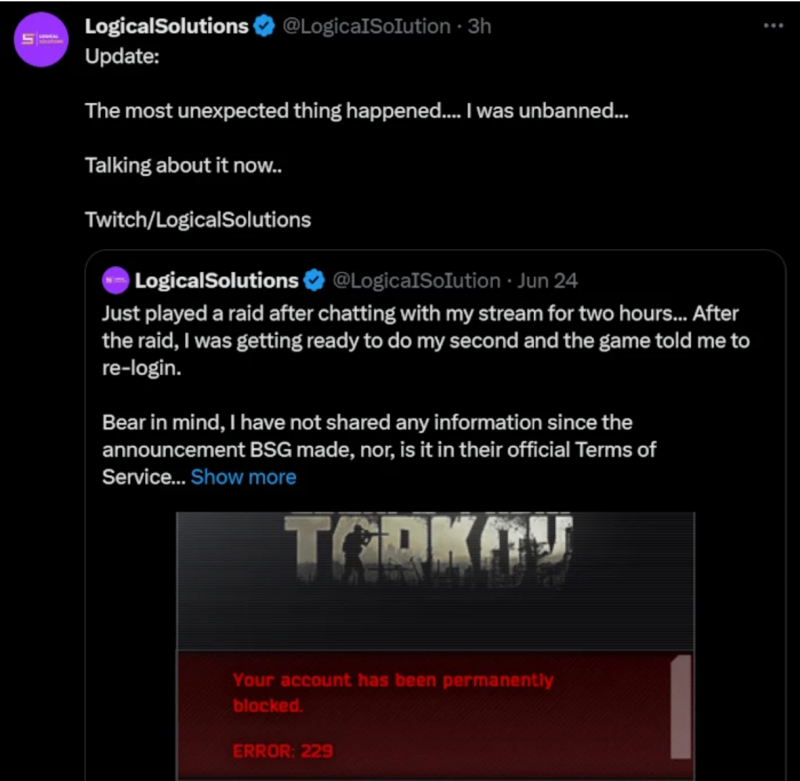Click the @LogicaISoIution handle next to 3h

point(366,27)
